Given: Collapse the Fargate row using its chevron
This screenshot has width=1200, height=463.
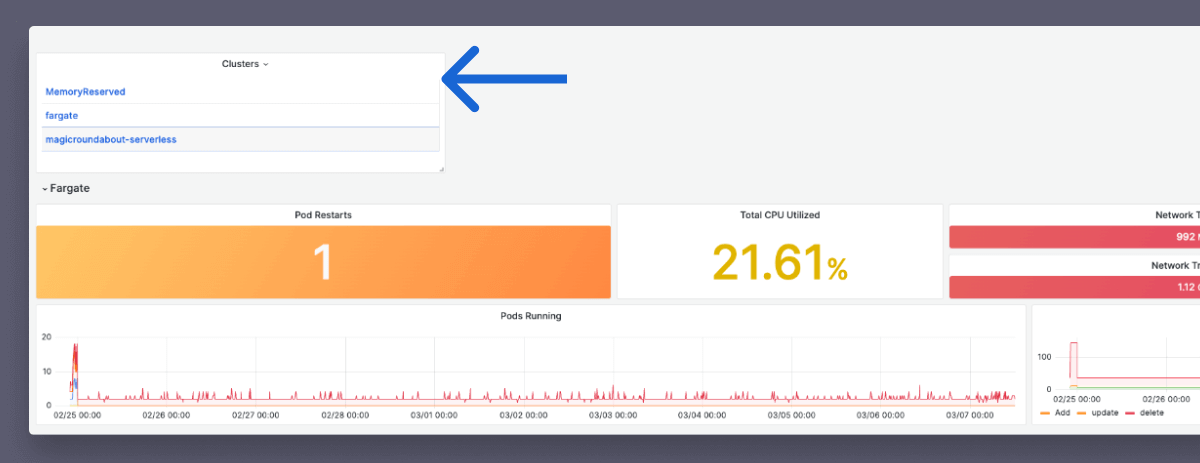Looking at the screenshot, I should click(44, 188).
